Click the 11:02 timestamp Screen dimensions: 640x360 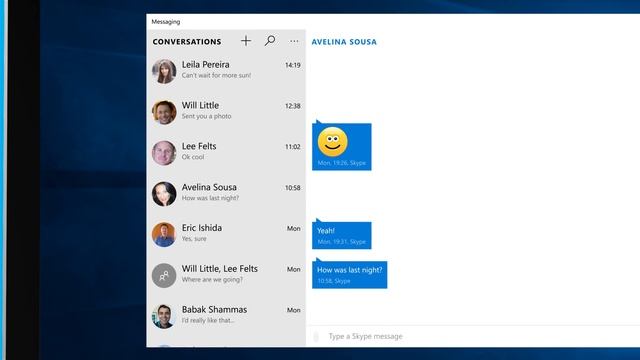pyautogui.click(x=293, y=147)
